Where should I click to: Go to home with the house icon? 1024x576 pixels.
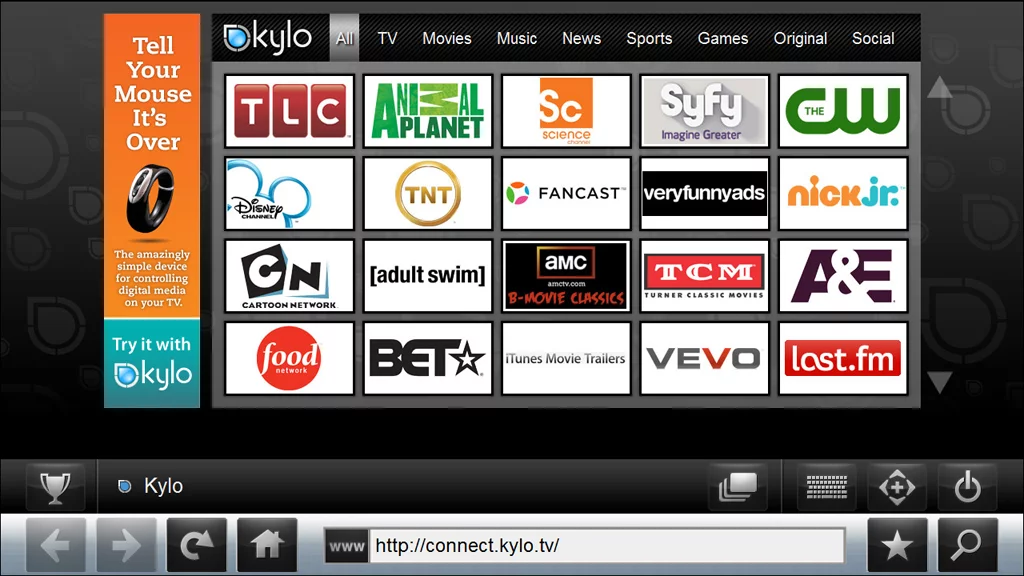267,545
